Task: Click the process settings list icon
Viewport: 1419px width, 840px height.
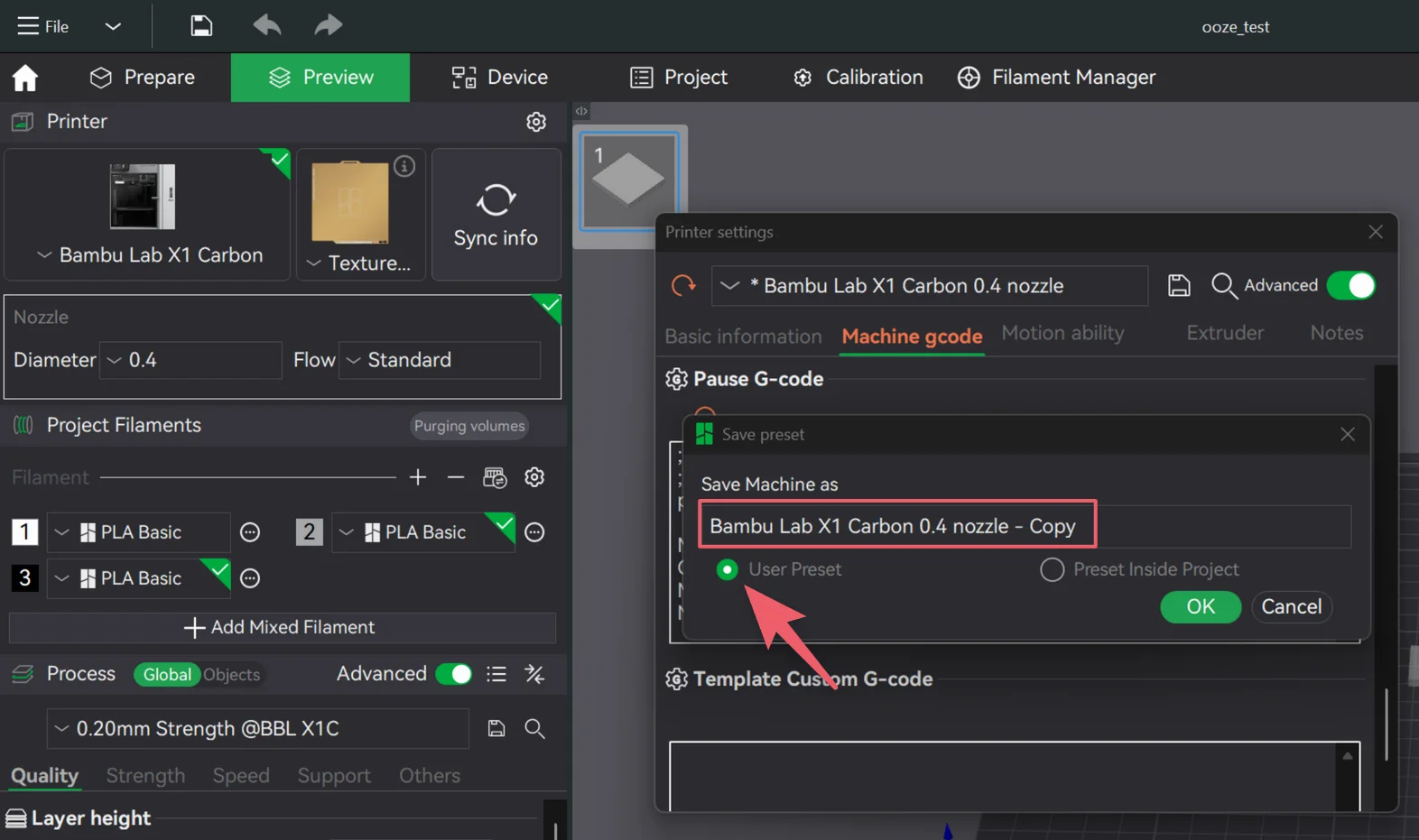Action: pos(496,674)
